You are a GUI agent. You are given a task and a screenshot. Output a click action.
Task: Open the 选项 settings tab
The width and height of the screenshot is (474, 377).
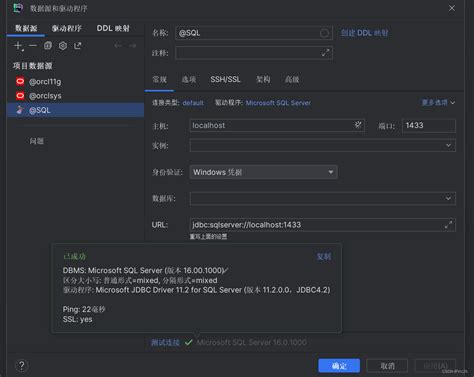pos(189,79)
